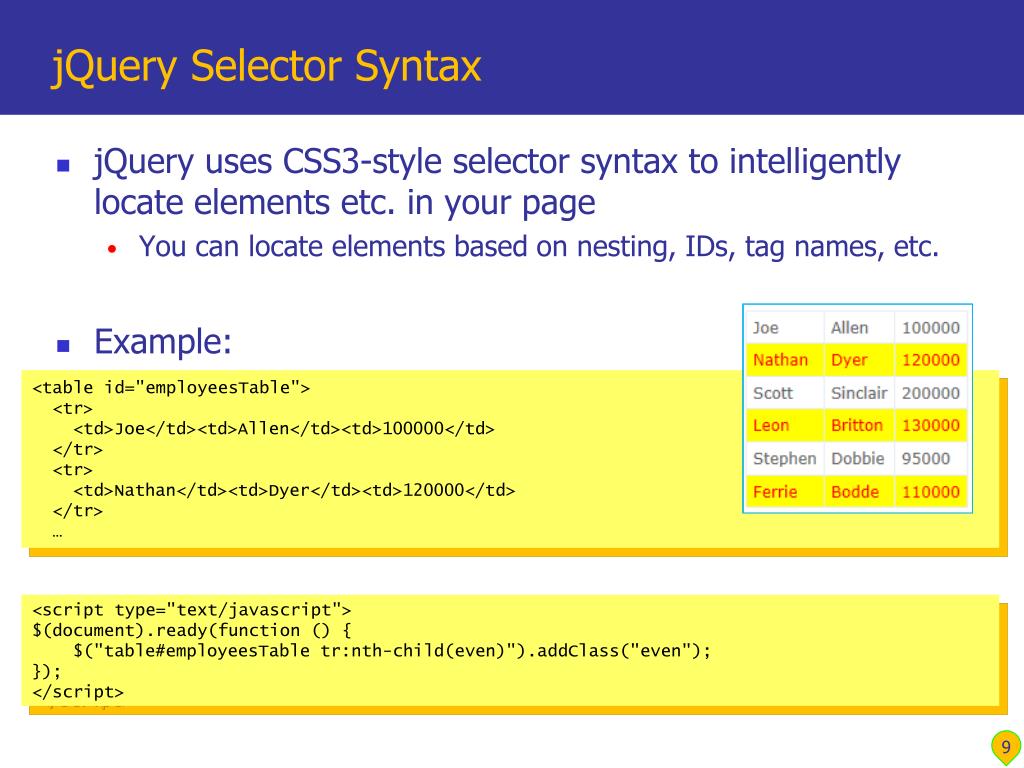Click the slide number 9 badge
This screenshot has height=768, width=1024.
tap(1006, 746)
